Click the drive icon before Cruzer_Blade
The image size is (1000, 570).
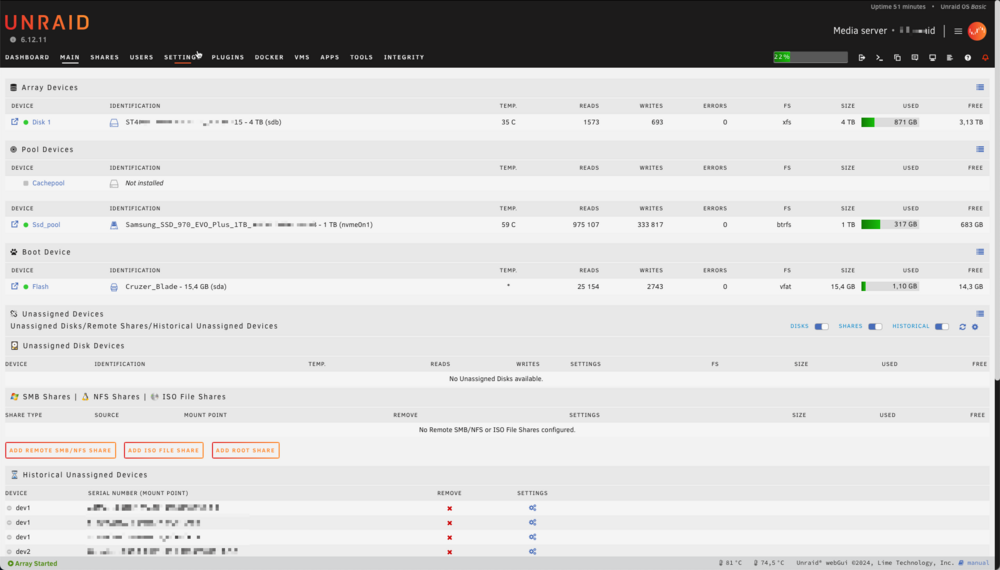[114, 287]
